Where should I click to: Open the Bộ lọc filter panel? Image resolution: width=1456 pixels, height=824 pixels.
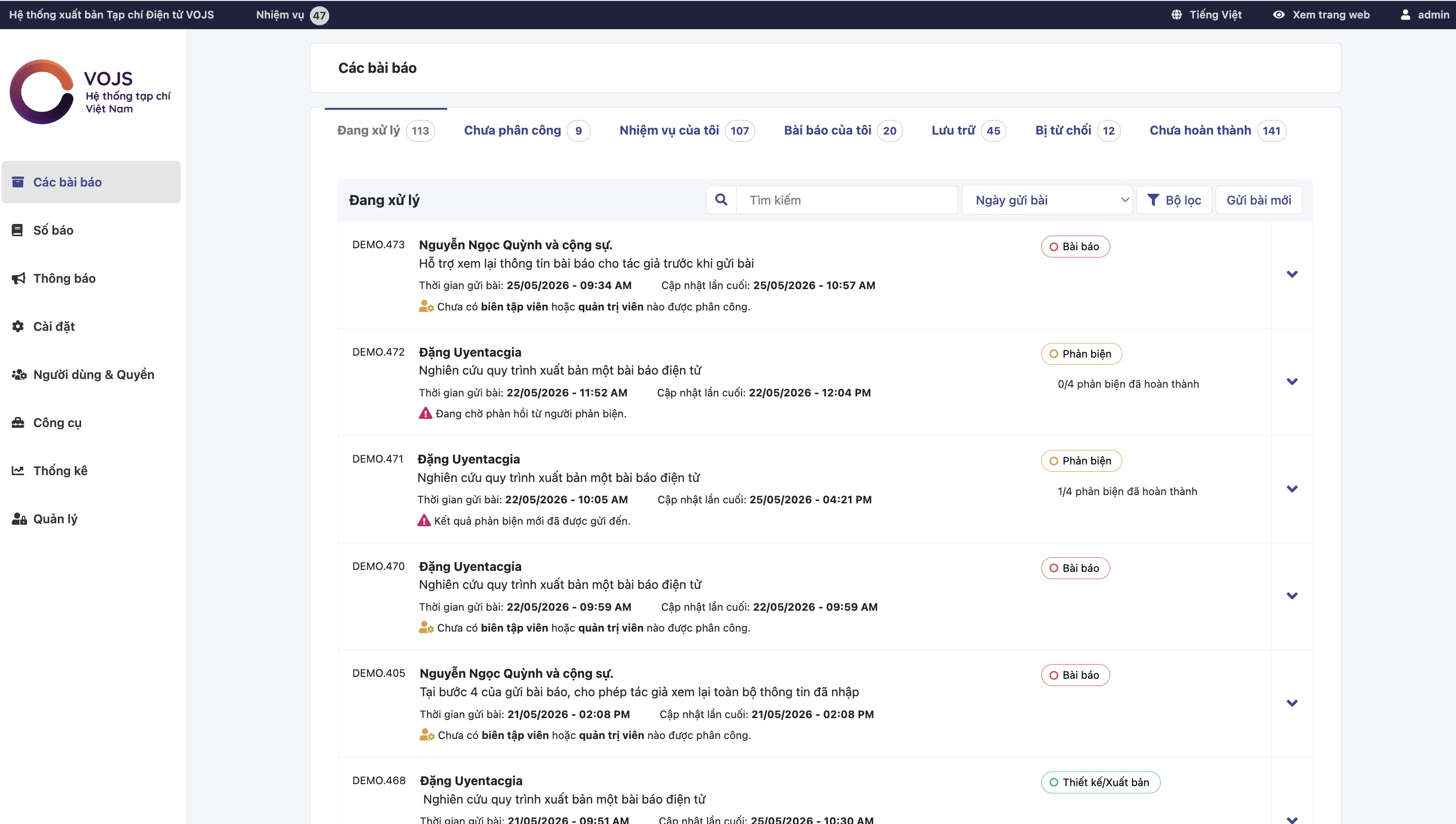(1174, 200)
